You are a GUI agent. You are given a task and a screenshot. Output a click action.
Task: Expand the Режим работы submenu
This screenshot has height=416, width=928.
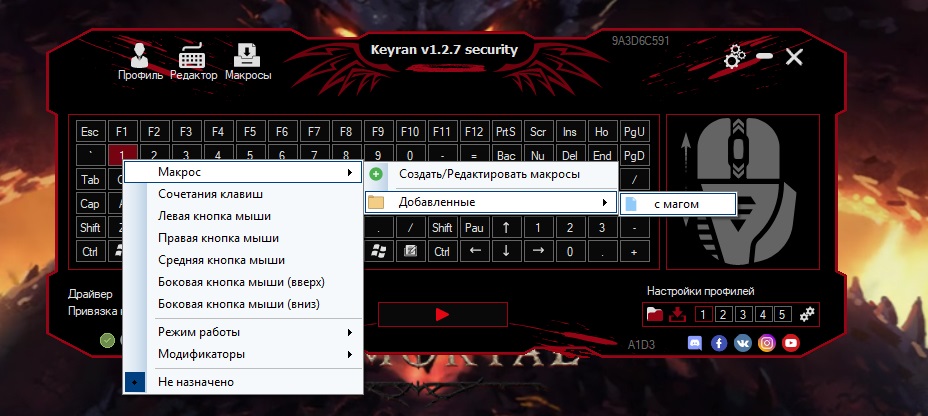243,333
